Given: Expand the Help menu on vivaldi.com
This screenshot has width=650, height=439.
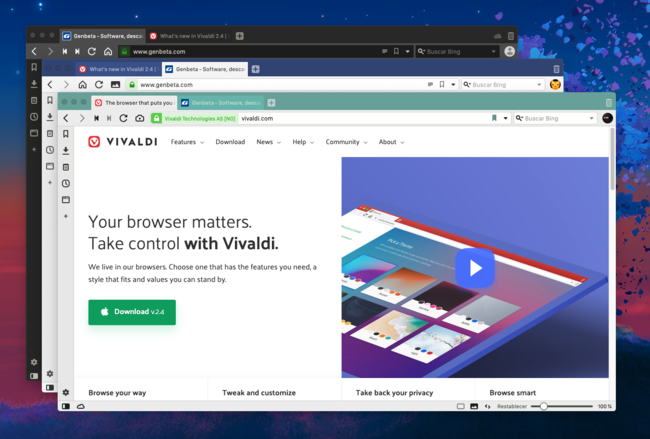Looking at the screenshot, I should coord(303,142).
